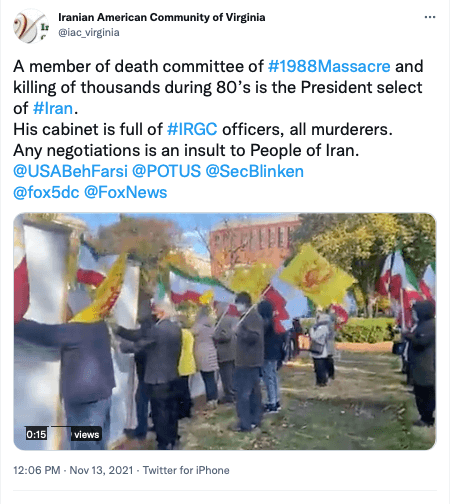Open the 12:06 PM tweet timestamp
The image size is (453, 504).
point(37,470)
